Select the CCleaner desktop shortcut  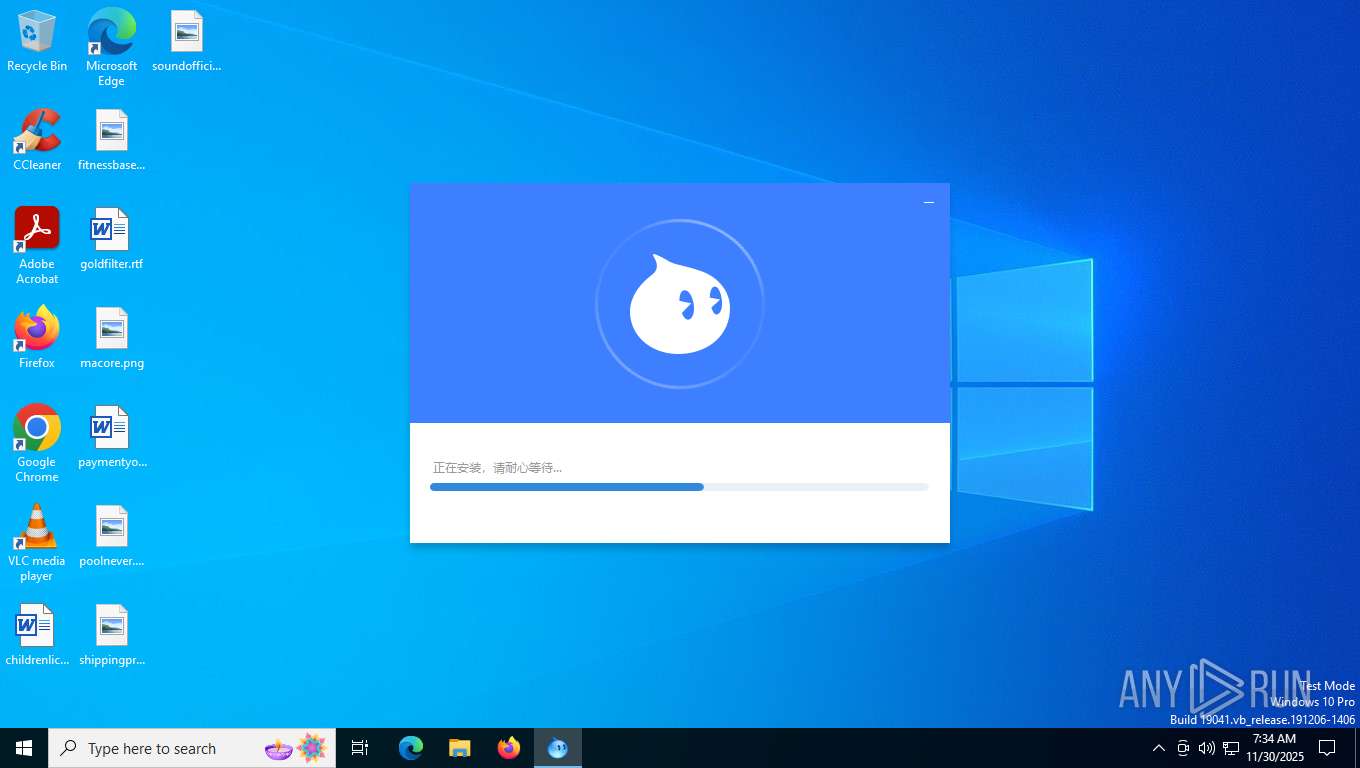pos(37,140)
